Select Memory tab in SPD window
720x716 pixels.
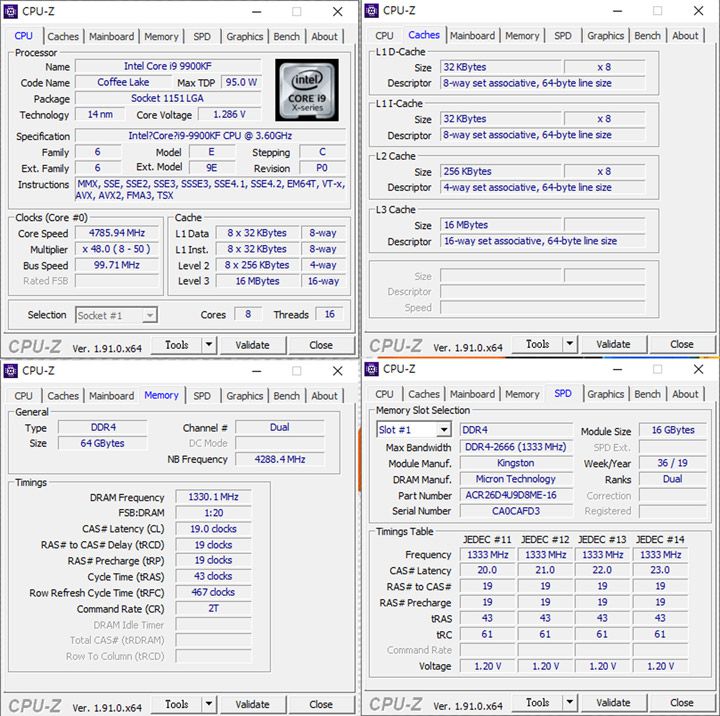coord(522,394)
